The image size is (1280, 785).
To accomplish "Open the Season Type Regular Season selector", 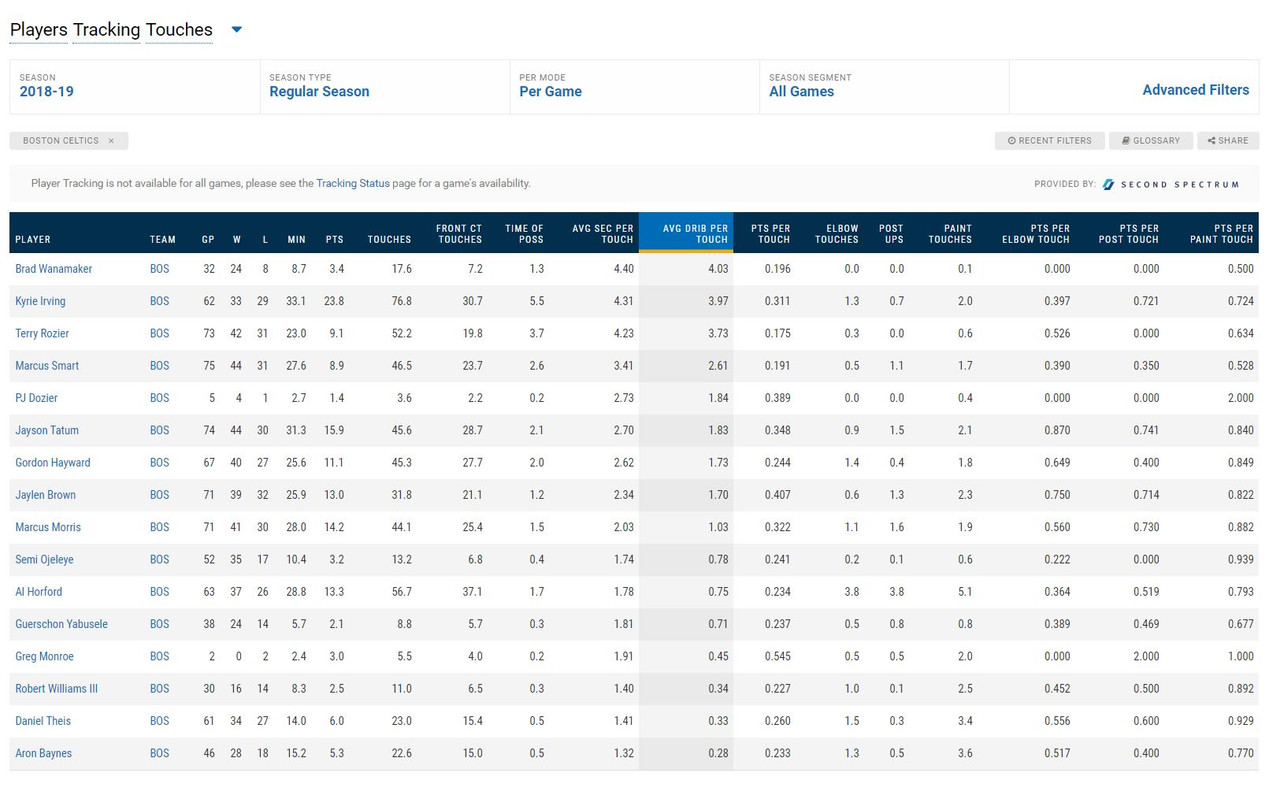I will (x=385, y=85).
